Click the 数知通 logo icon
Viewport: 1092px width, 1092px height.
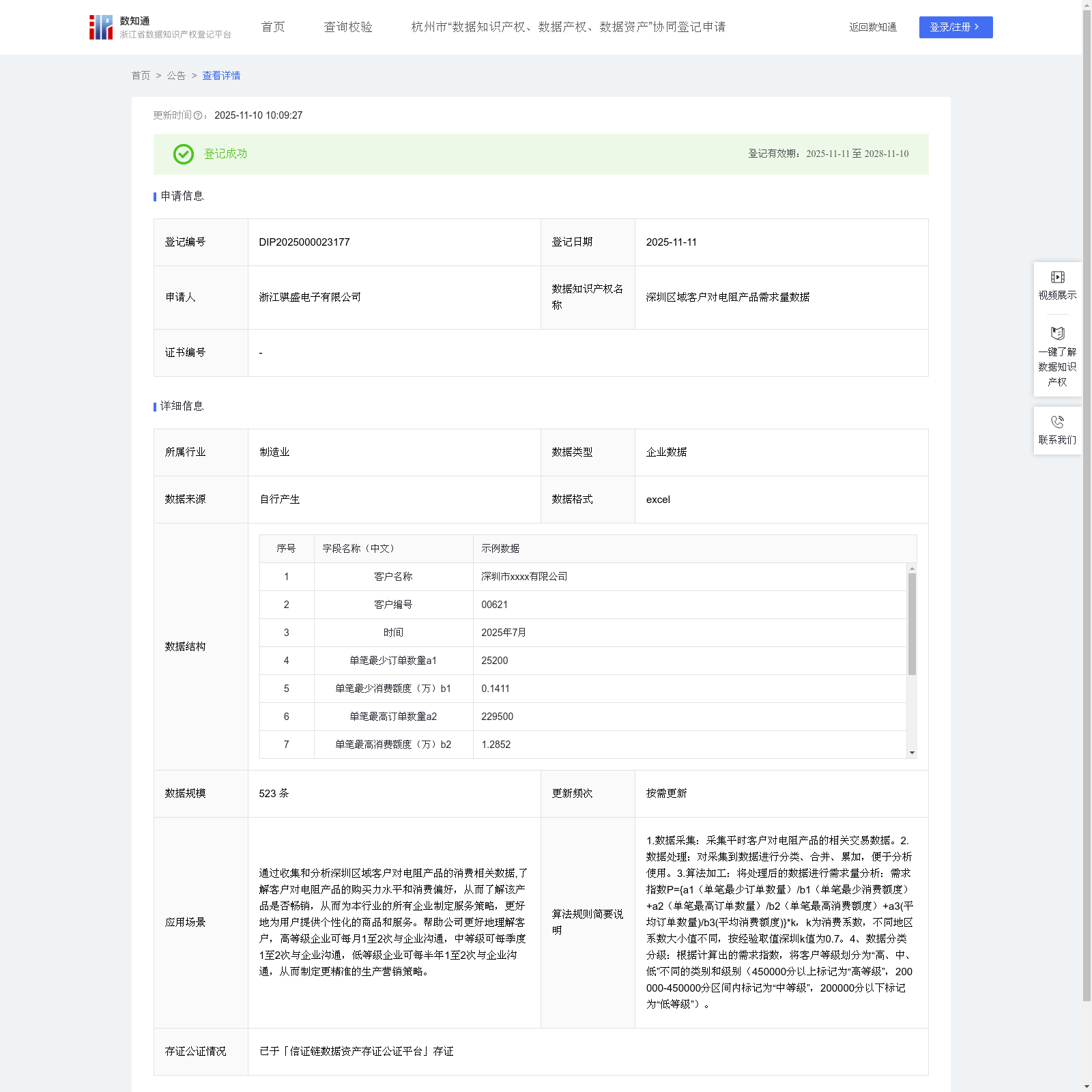(101, 27)
